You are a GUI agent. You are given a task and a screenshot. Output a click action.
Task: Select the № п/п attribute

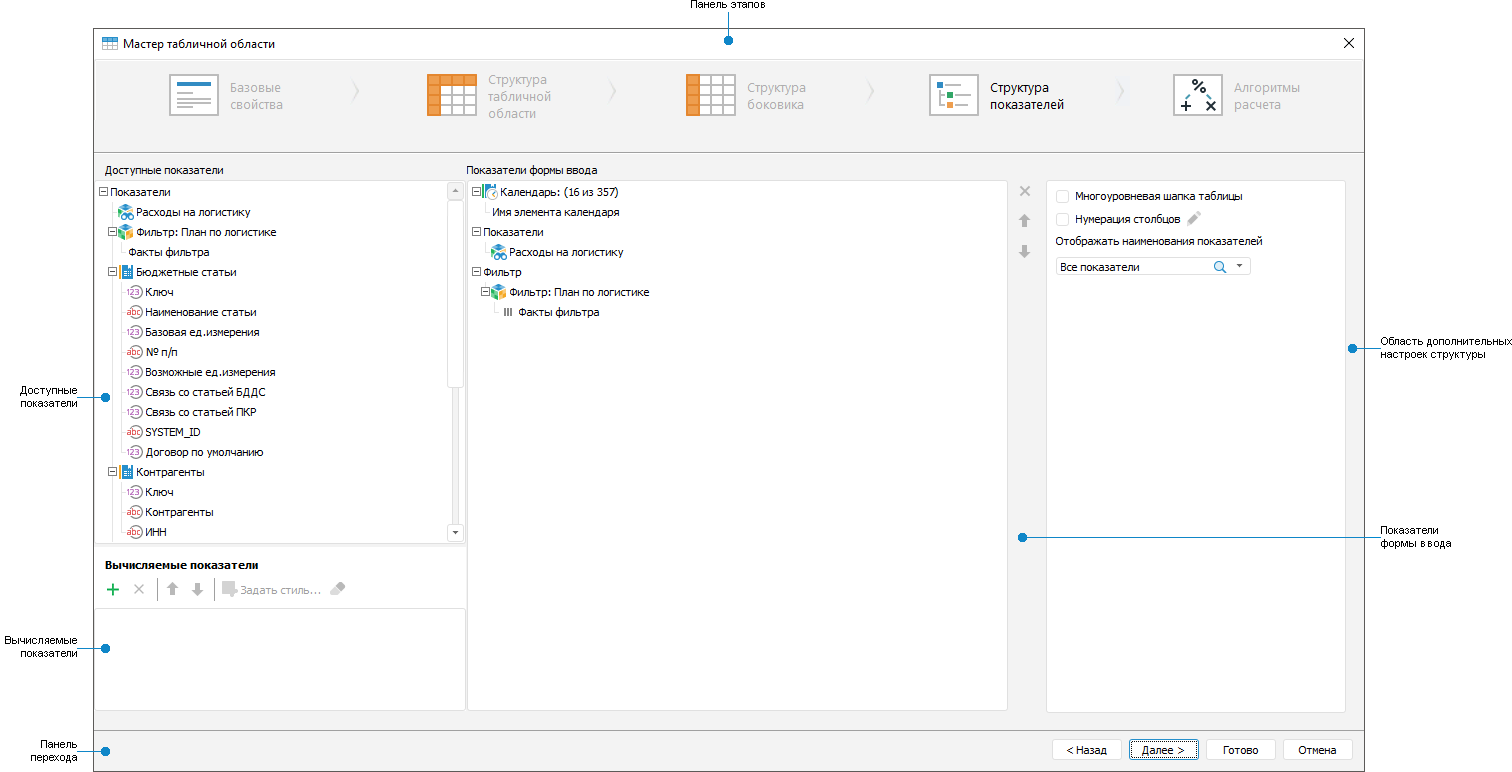click(x=161, y=352)
